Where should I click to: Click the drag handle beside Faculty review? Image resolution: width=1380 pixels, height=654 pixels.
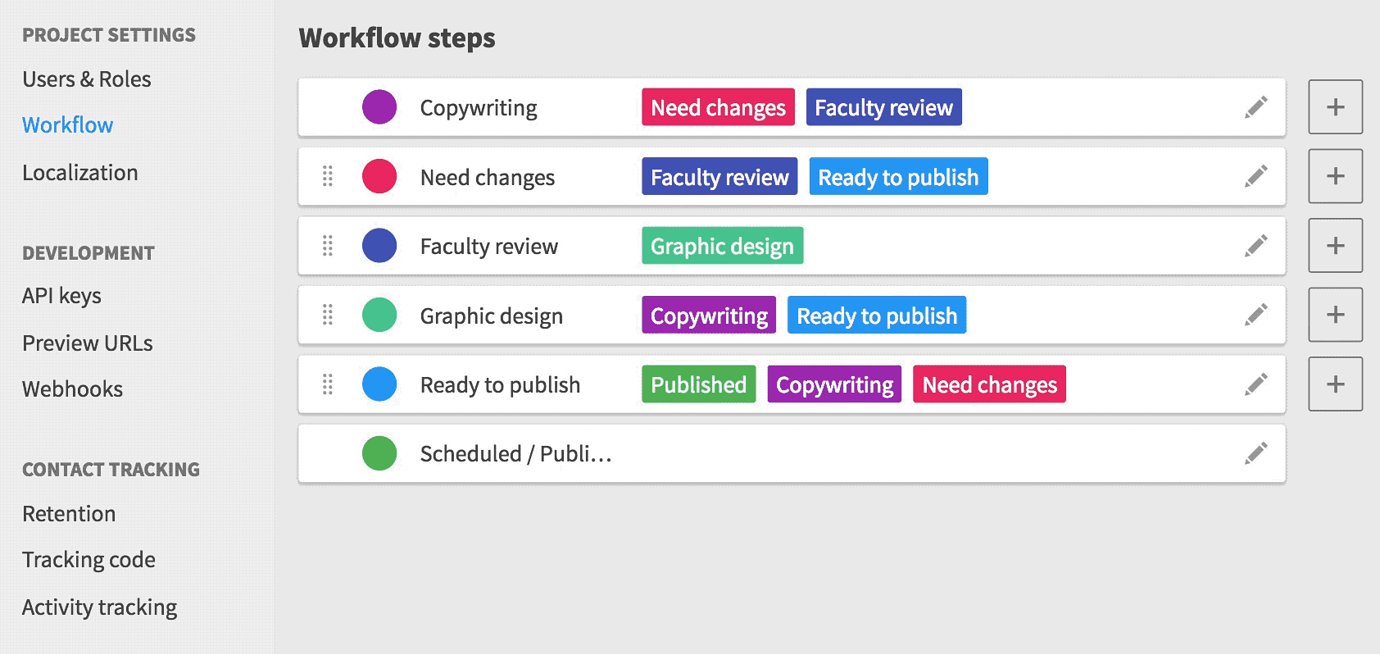coord(327,245)
